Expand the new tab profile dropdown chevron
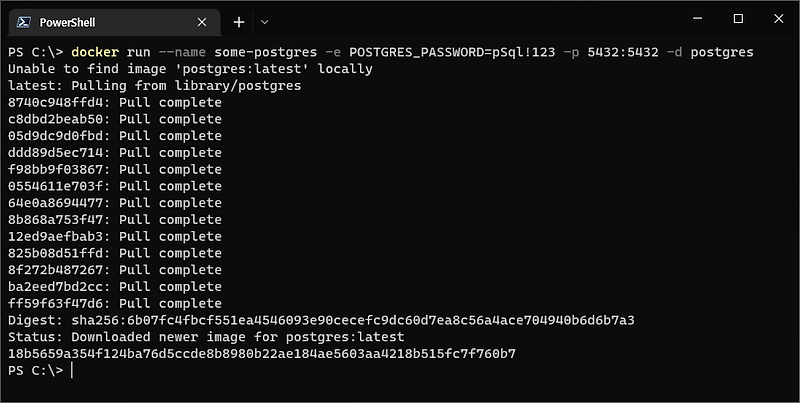The image size is (800, 403). pos(264,22)
